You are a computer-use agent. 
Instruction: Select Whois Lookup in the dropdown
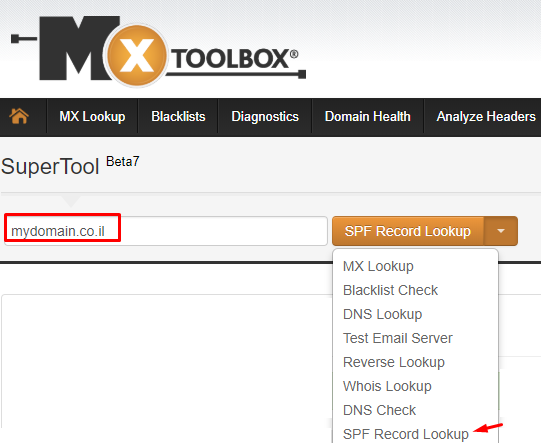(x=387, y=386)
